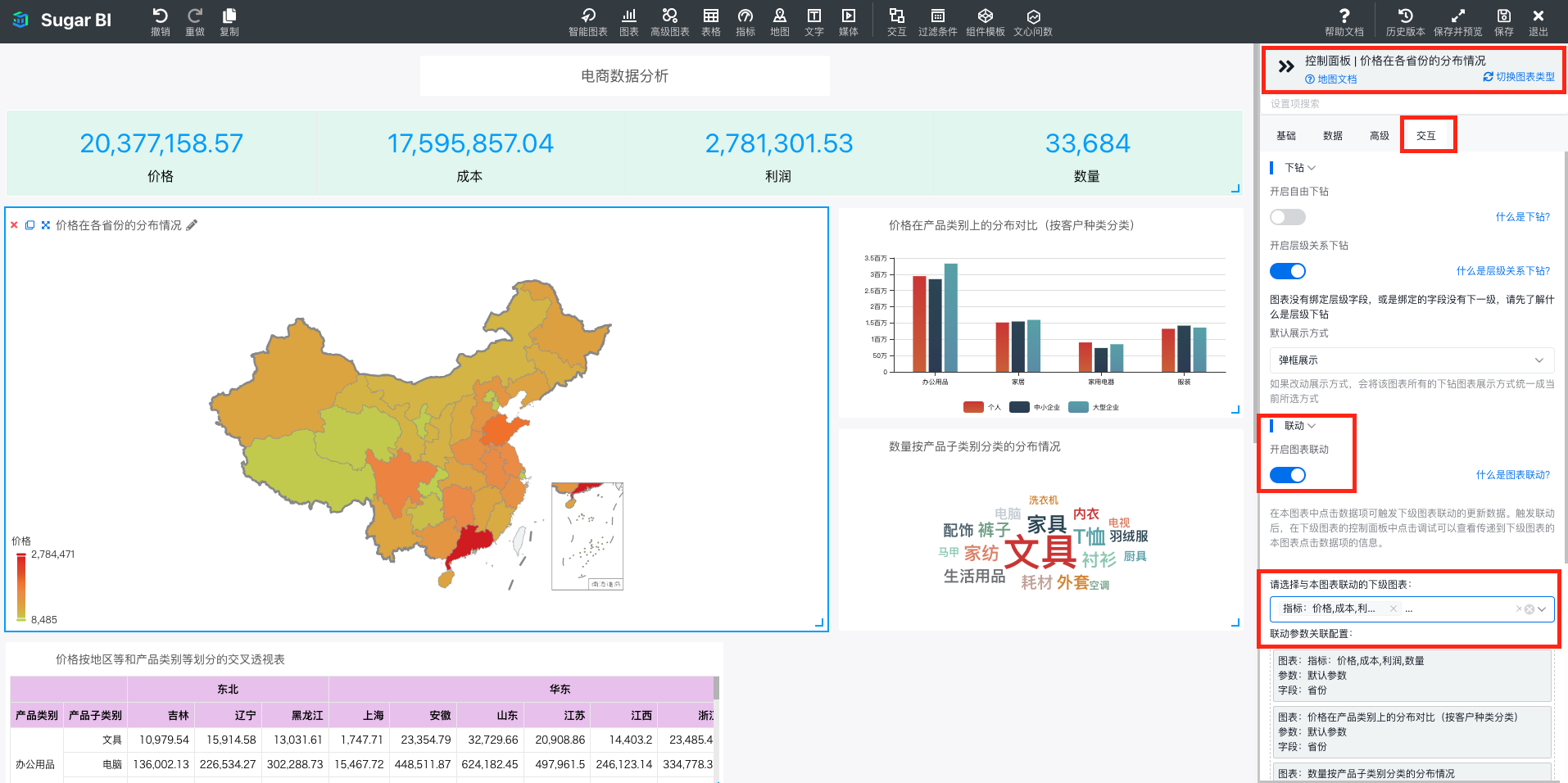Open the 文心问数 icon
Screen dimensions: 1568x783
(1033, 16)
